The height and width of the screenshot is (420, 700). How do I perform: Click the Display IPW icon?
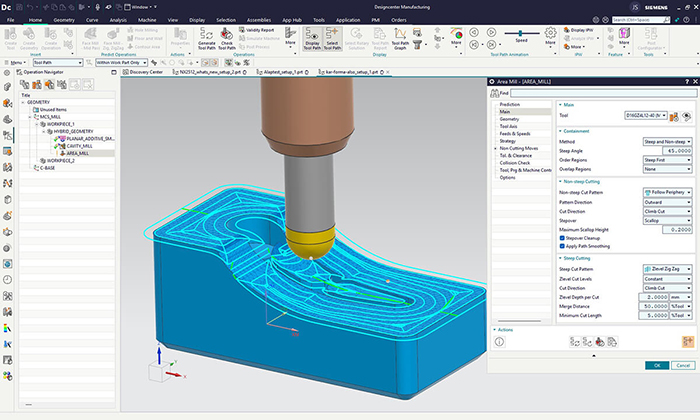[577, 31]
